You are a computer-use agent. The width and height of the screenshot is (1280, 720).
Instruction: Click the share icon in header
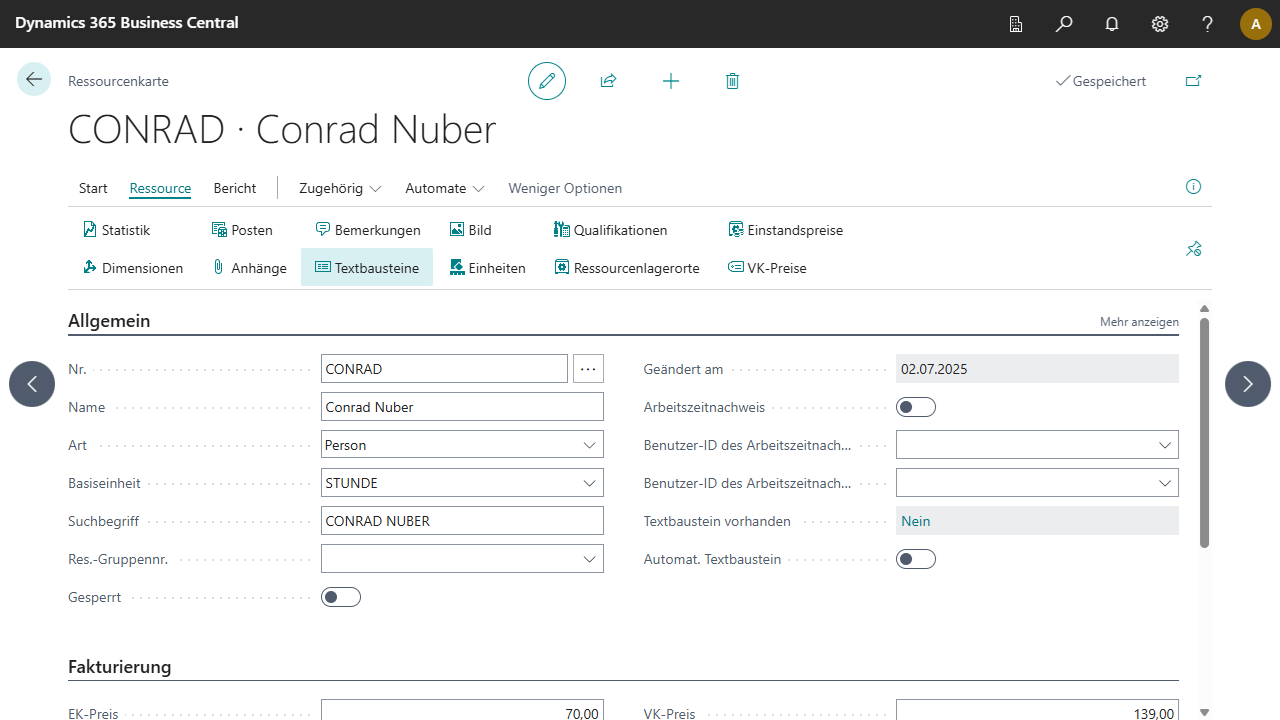click(x=608, y=81)
